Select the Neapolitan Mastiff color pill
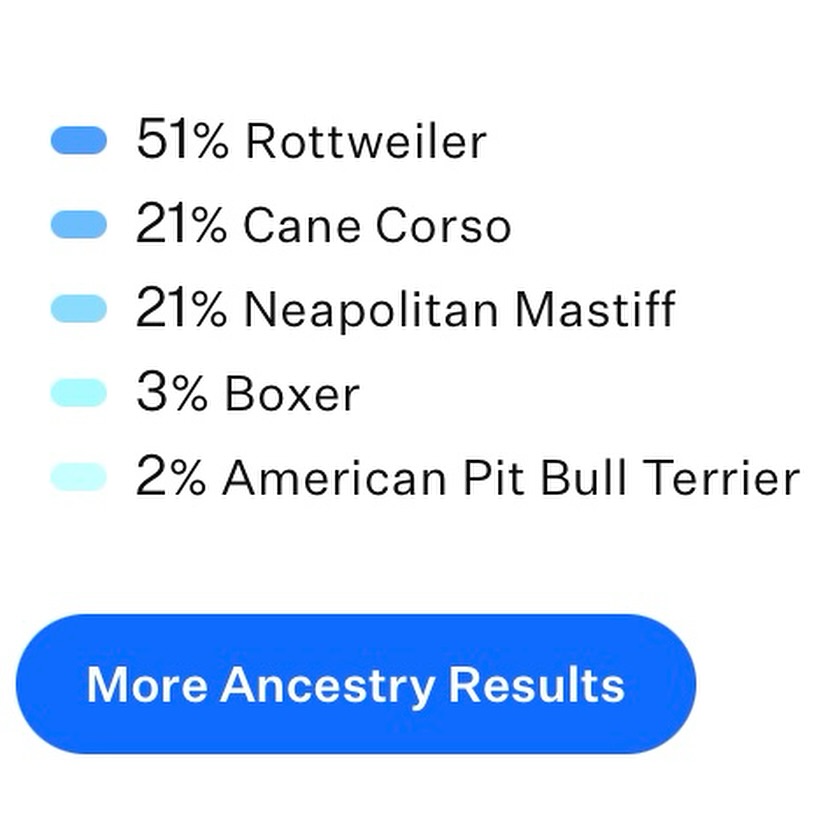The height and width of the screenshot is (828, 828). [x=78, y=309]
